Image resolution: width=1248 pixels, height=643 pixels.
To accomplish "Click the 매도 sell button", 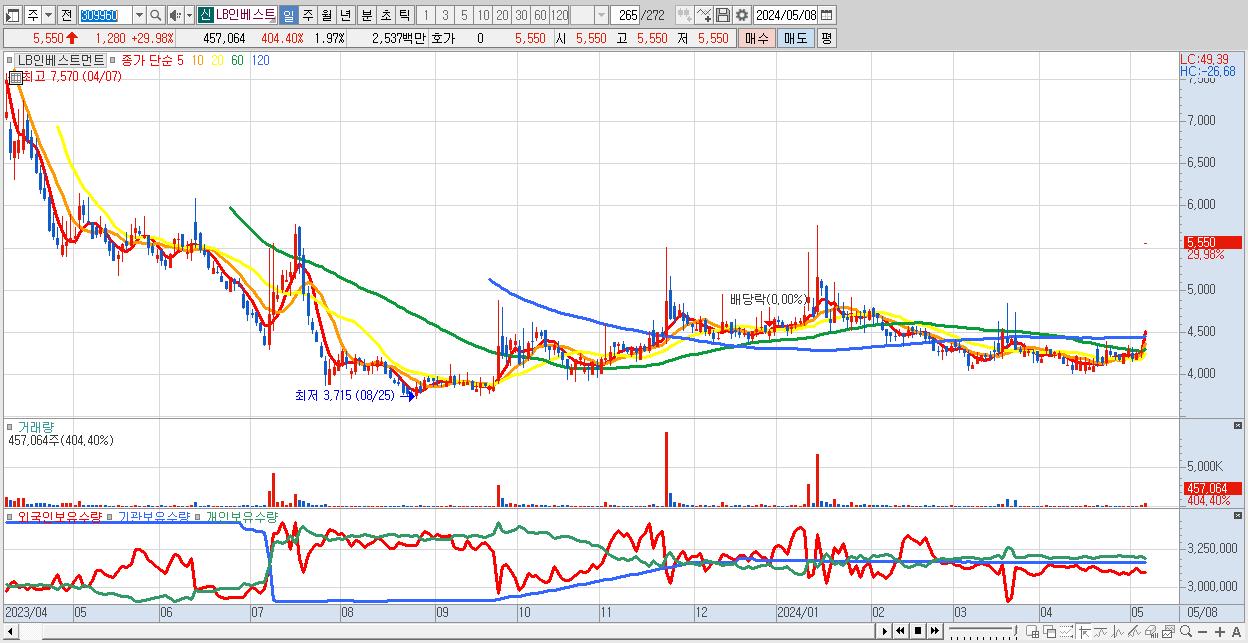I will click(x=795, y=37).
